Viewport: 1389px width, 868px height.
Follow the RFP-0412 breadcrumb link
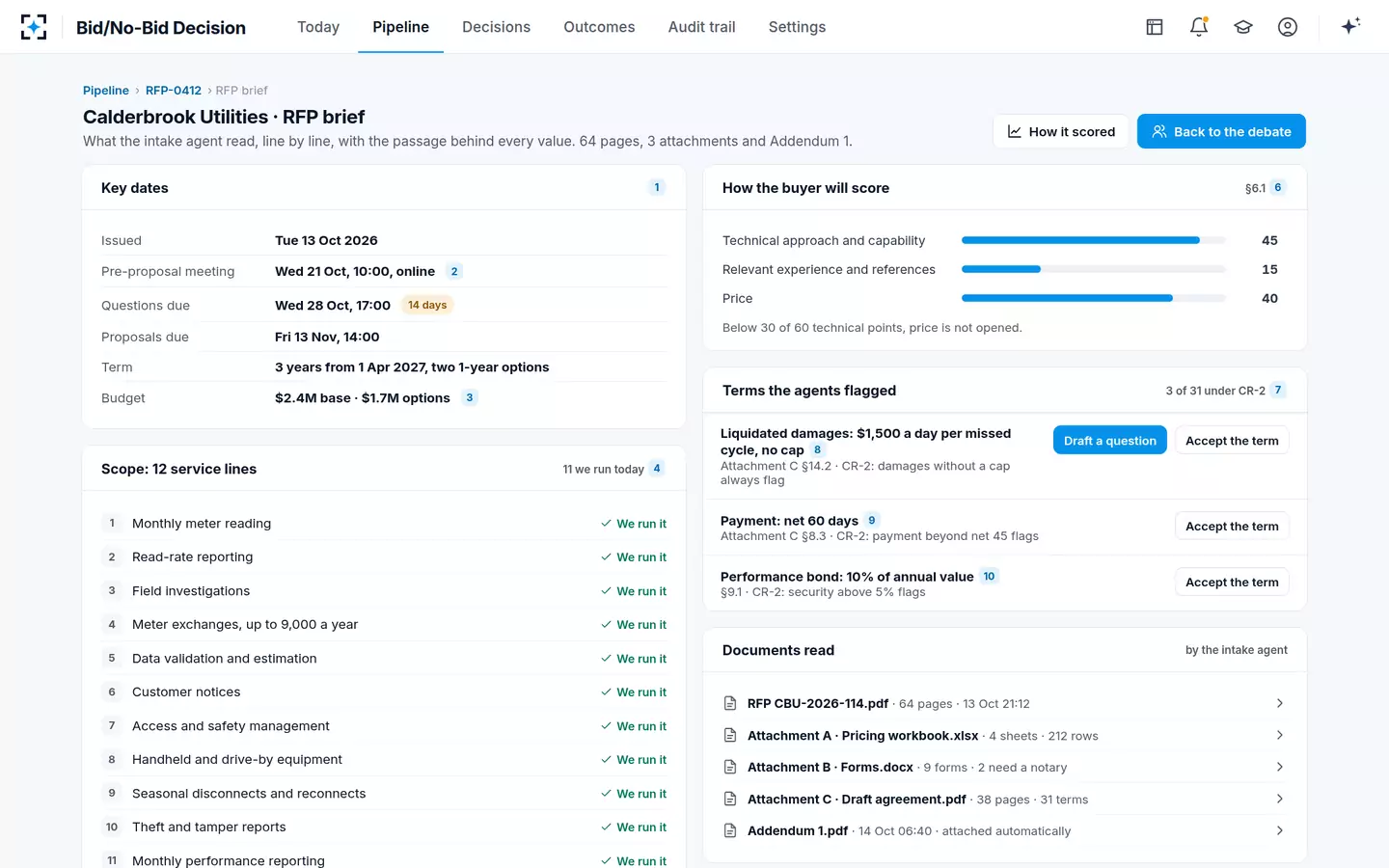tap(174, 91)
